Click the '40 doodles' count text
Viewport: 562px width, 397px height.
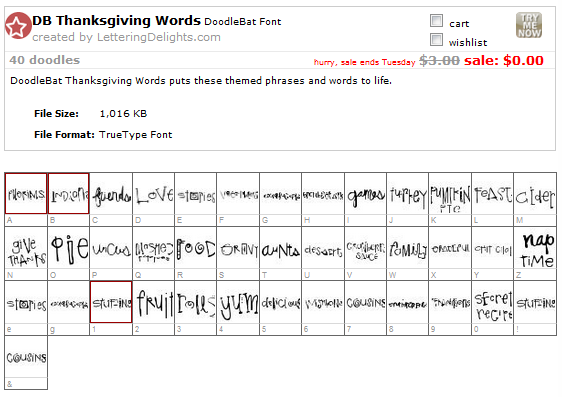pos(44,60)
